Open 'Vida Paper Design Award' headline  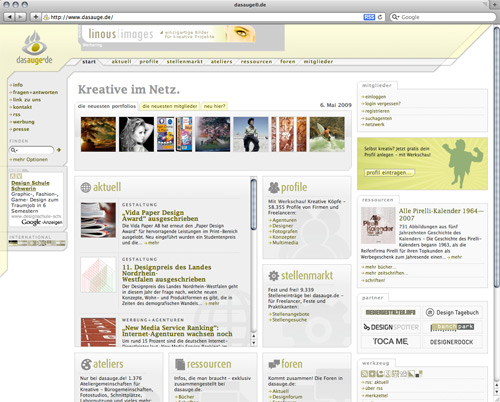[x=160, y=215]
